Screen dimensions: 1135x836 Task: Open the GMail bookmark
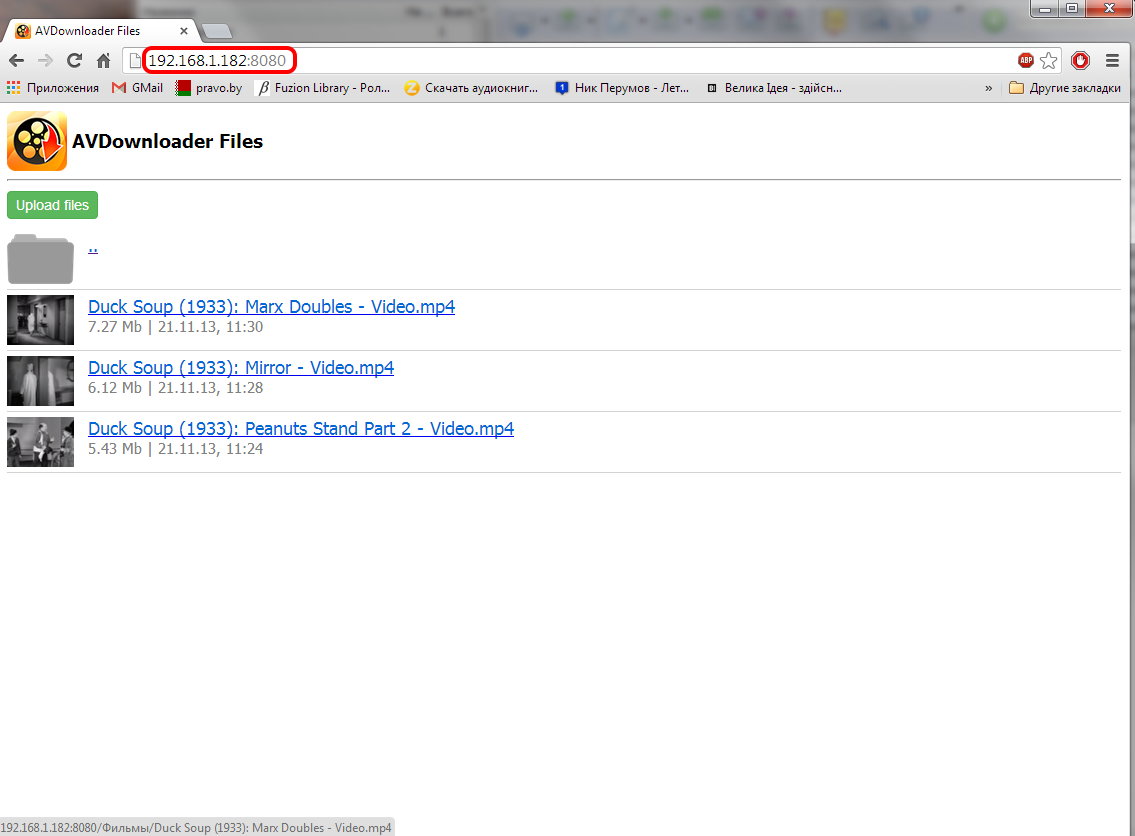(x=138, y=88)
